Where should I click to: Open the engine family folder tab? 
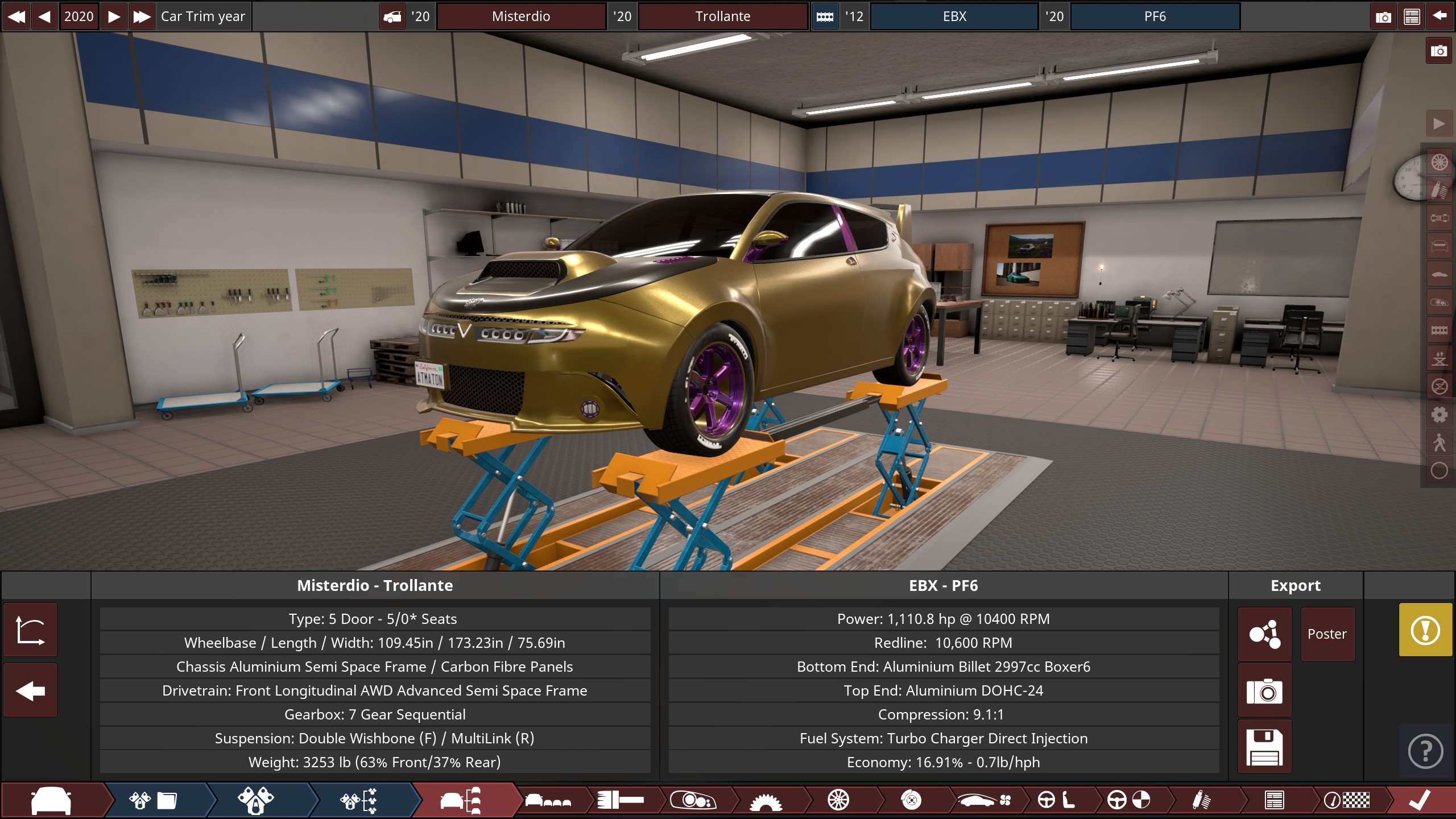[x=154, y=801]
